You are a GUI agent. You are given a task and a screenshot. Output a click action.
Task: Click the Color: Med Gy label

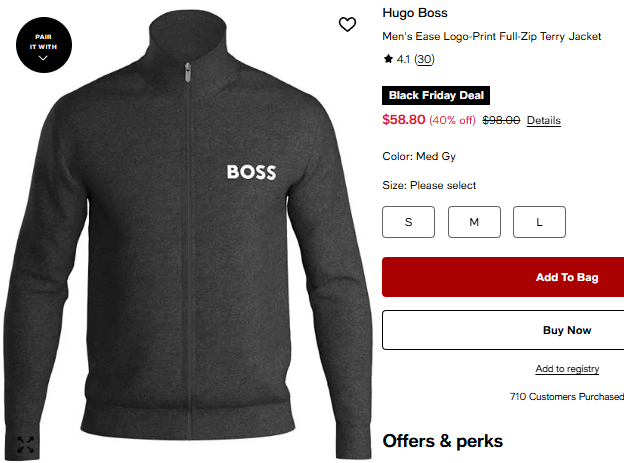tap(419, 156)
